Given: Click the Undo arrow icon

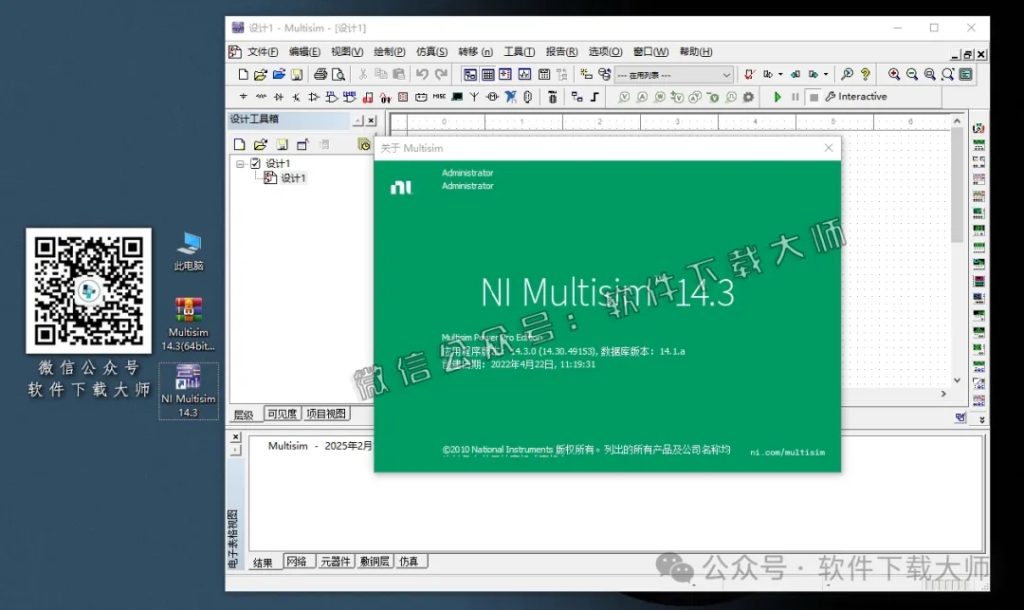Looking at the screenshot, I should 422,74.
